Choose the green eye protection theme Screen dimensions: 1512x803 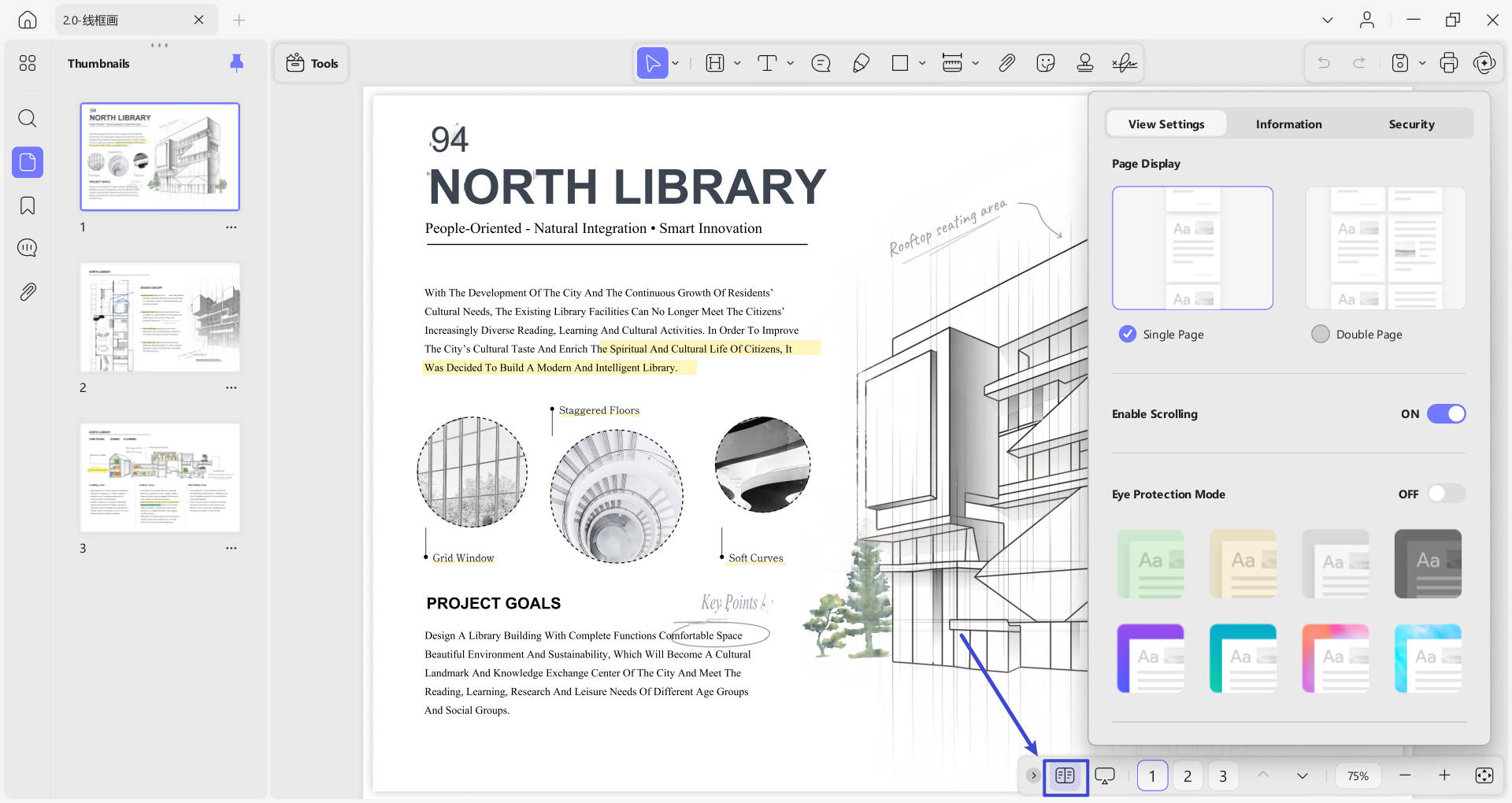(1150, 564)
